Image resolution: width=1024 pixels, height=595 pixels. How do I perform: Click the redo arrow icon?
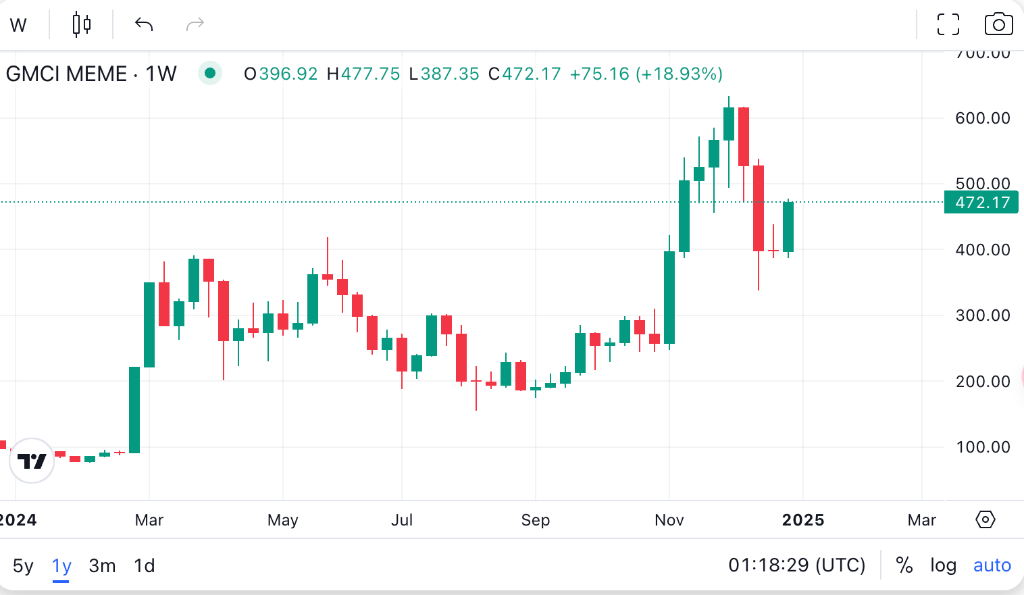point(195,24)
